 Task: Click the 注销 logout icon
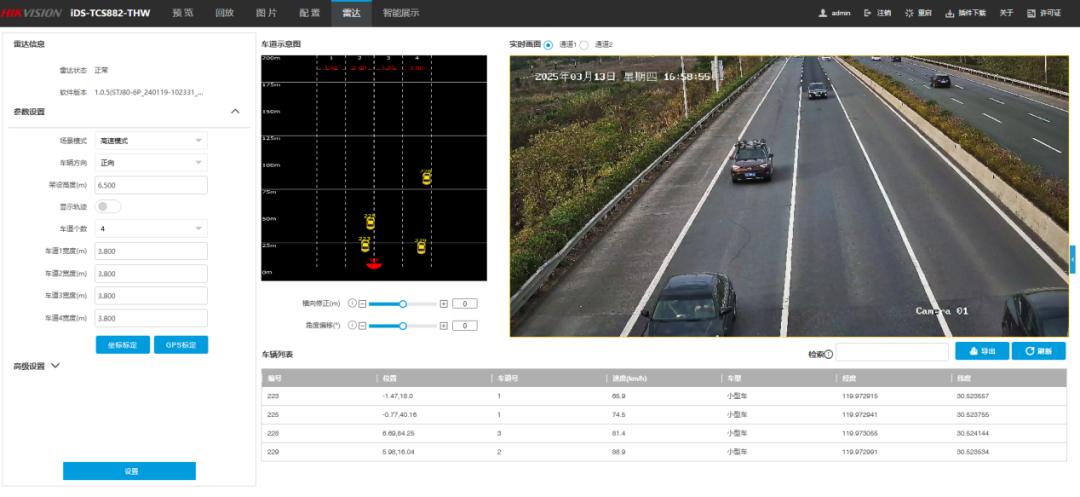pyautogui.click(x=868, y=13)
